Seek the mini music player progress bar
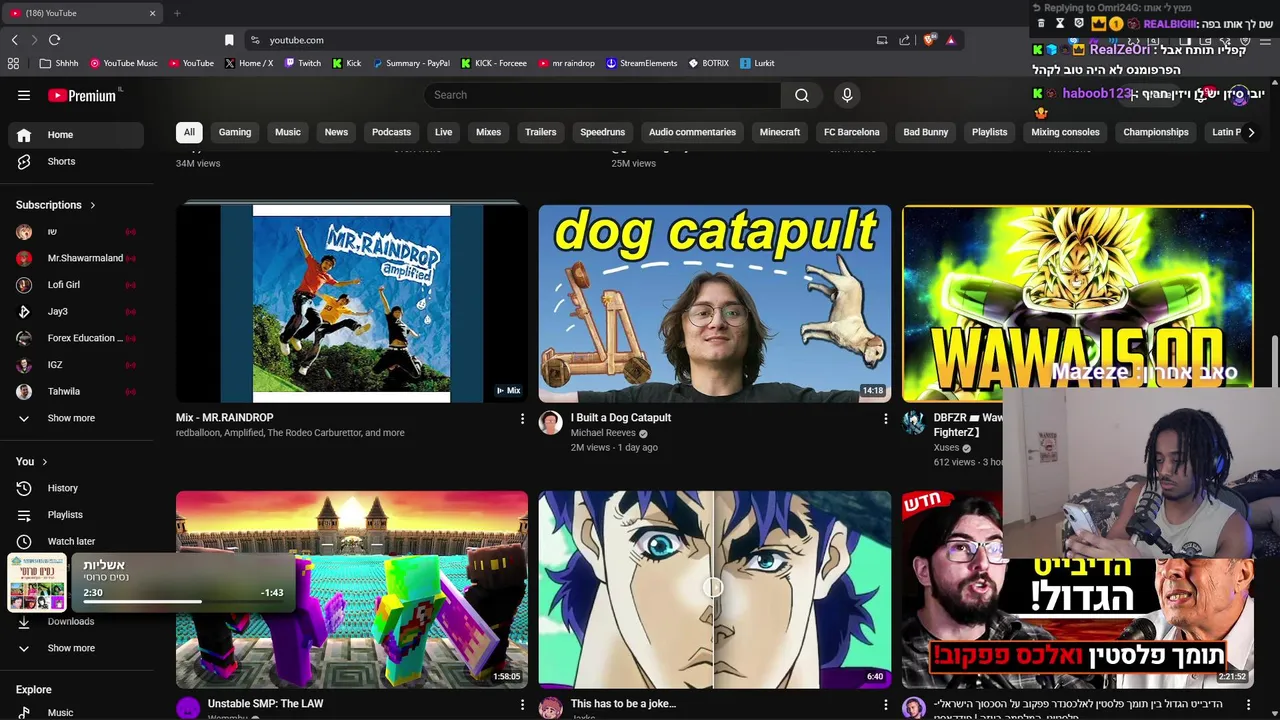This screenshot has height=720, width=1280. pyautogui.click(x=182, y=602)
